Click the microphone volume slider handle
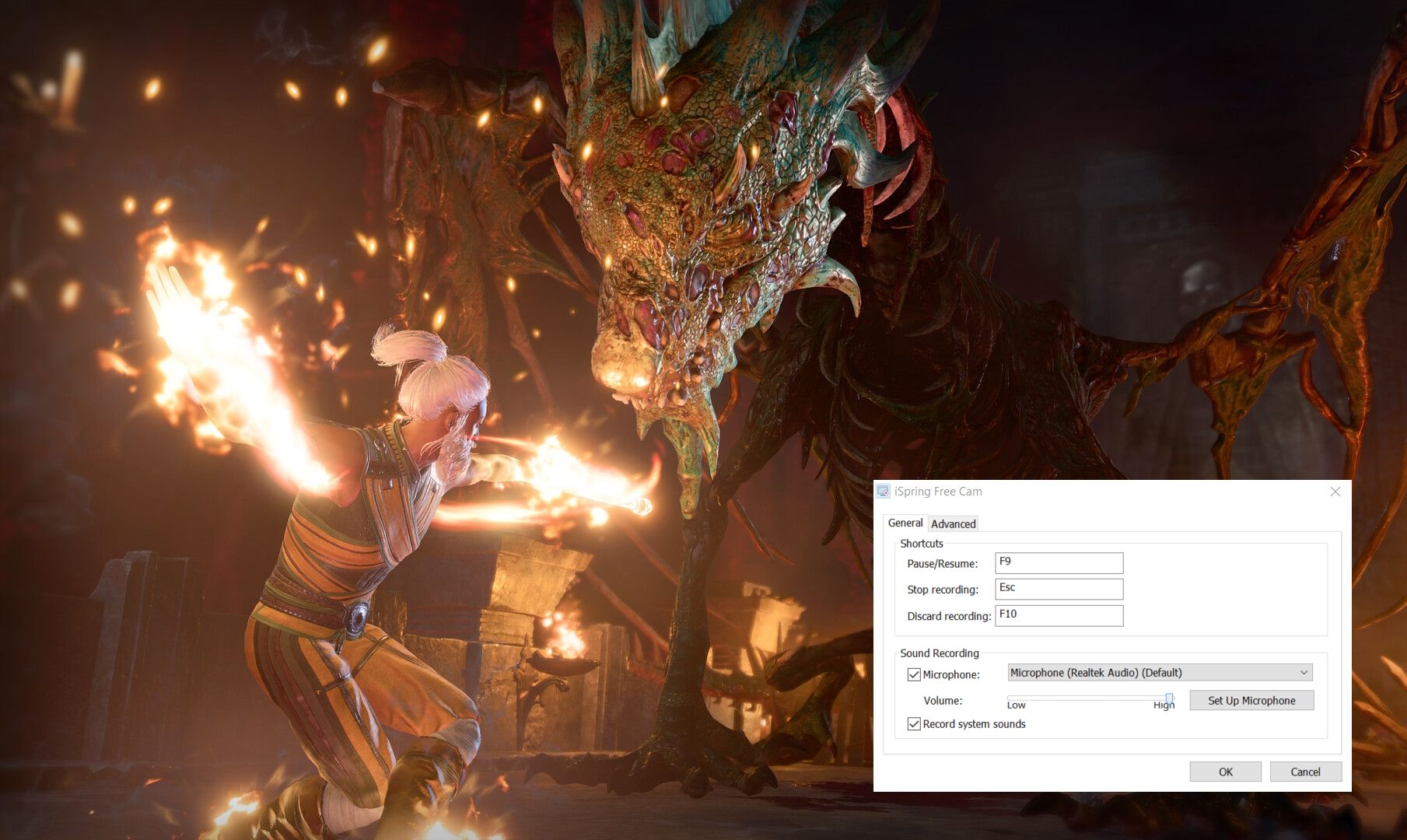Image resolution: width=1407 pixels, height=840 pixels. [1169, 698]
